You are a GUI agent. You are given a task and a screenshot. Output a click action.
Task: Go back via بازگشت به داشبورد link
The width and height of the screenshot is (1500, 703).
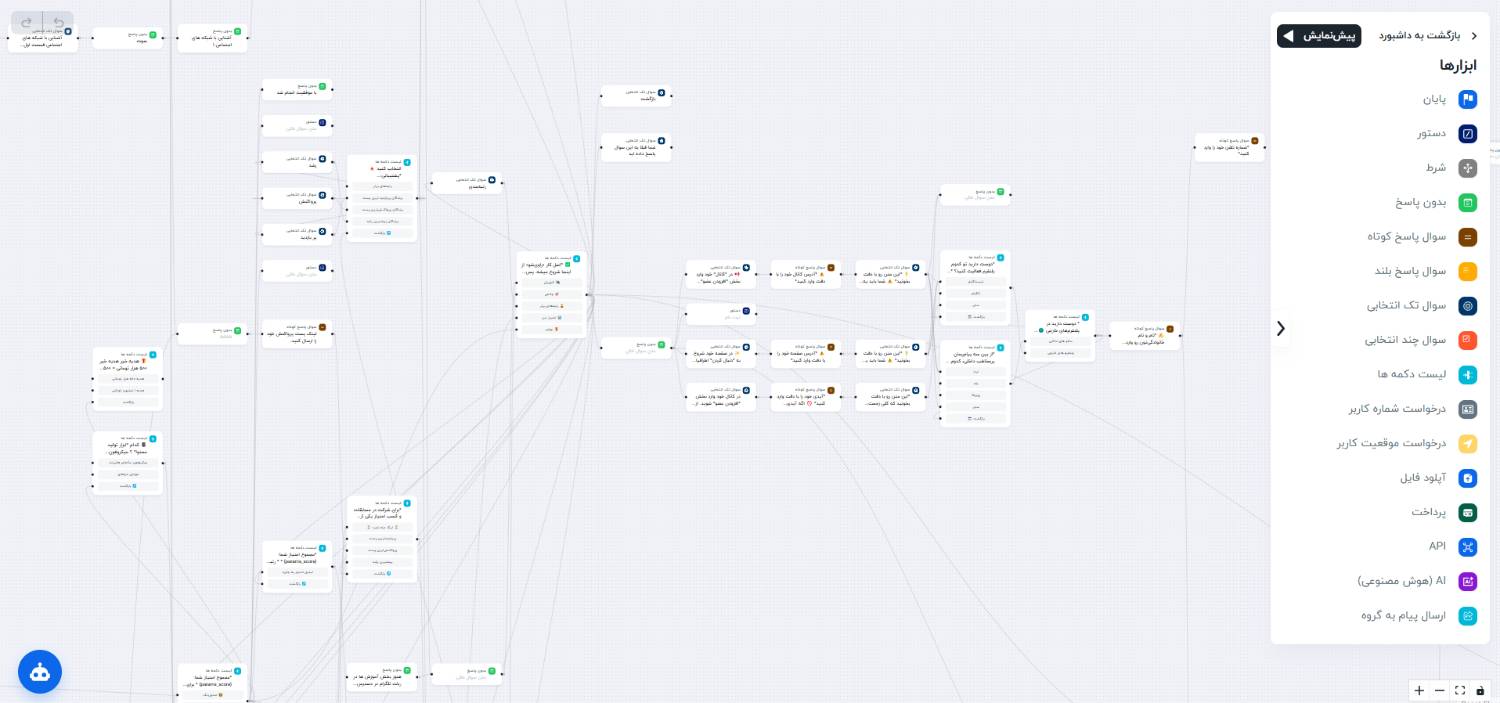click(x=1420, y=36)
